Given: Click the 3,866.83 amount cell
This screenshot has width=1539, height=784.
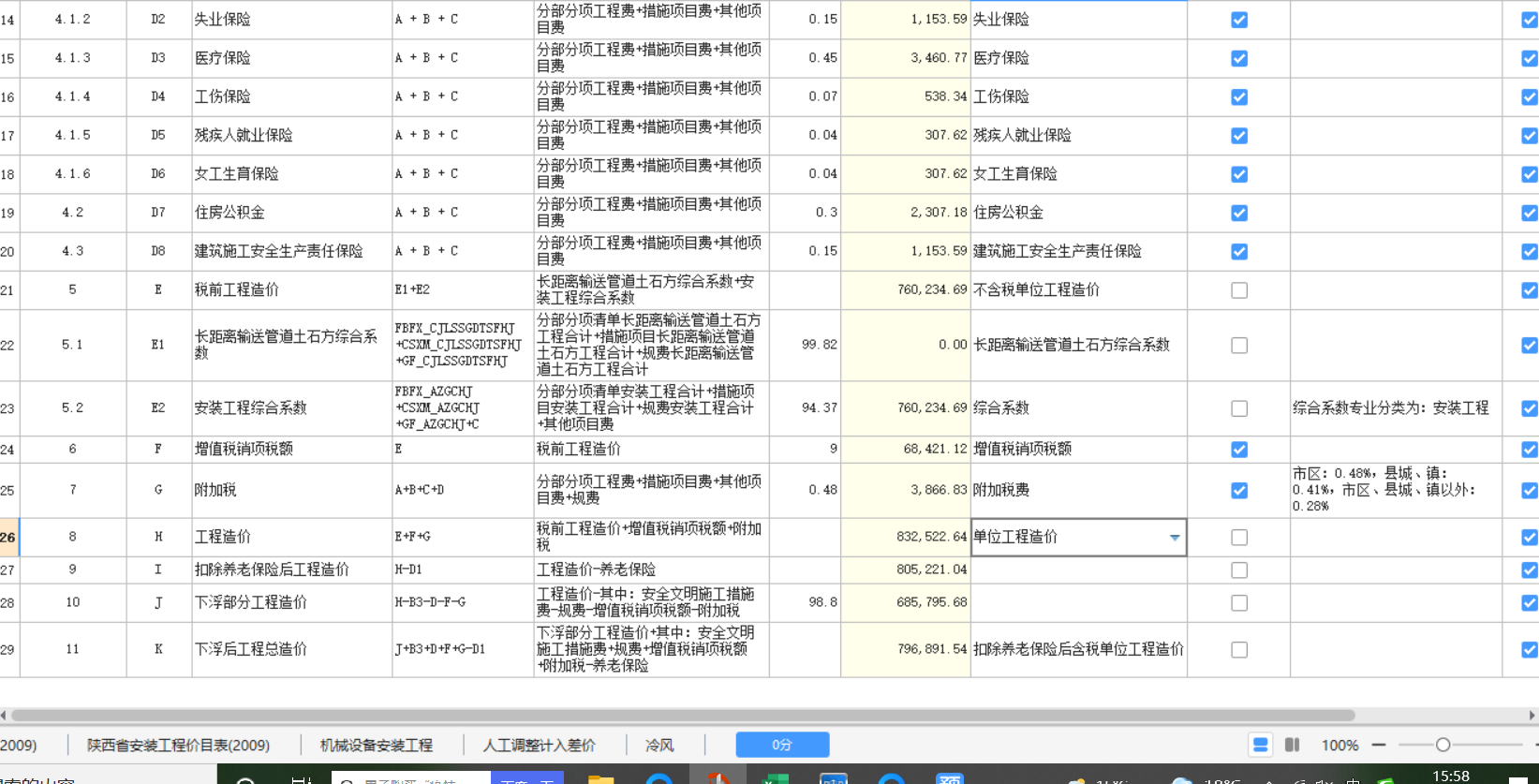Looking at the screenshot, I should pos(906,491).
